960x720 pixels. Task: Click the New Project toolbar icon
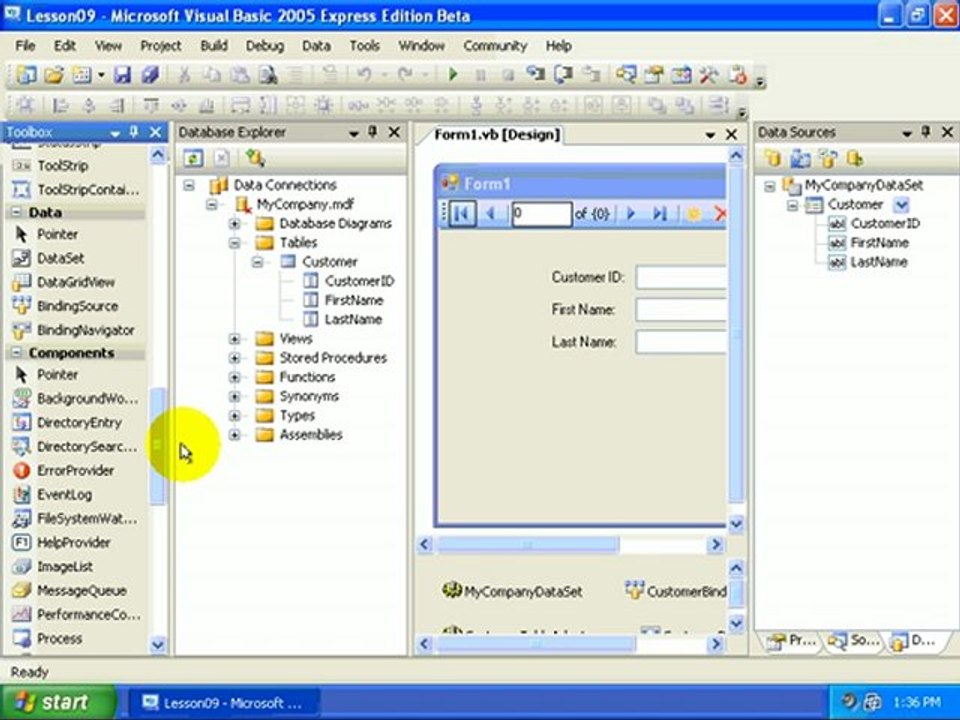tap(26, 75)
